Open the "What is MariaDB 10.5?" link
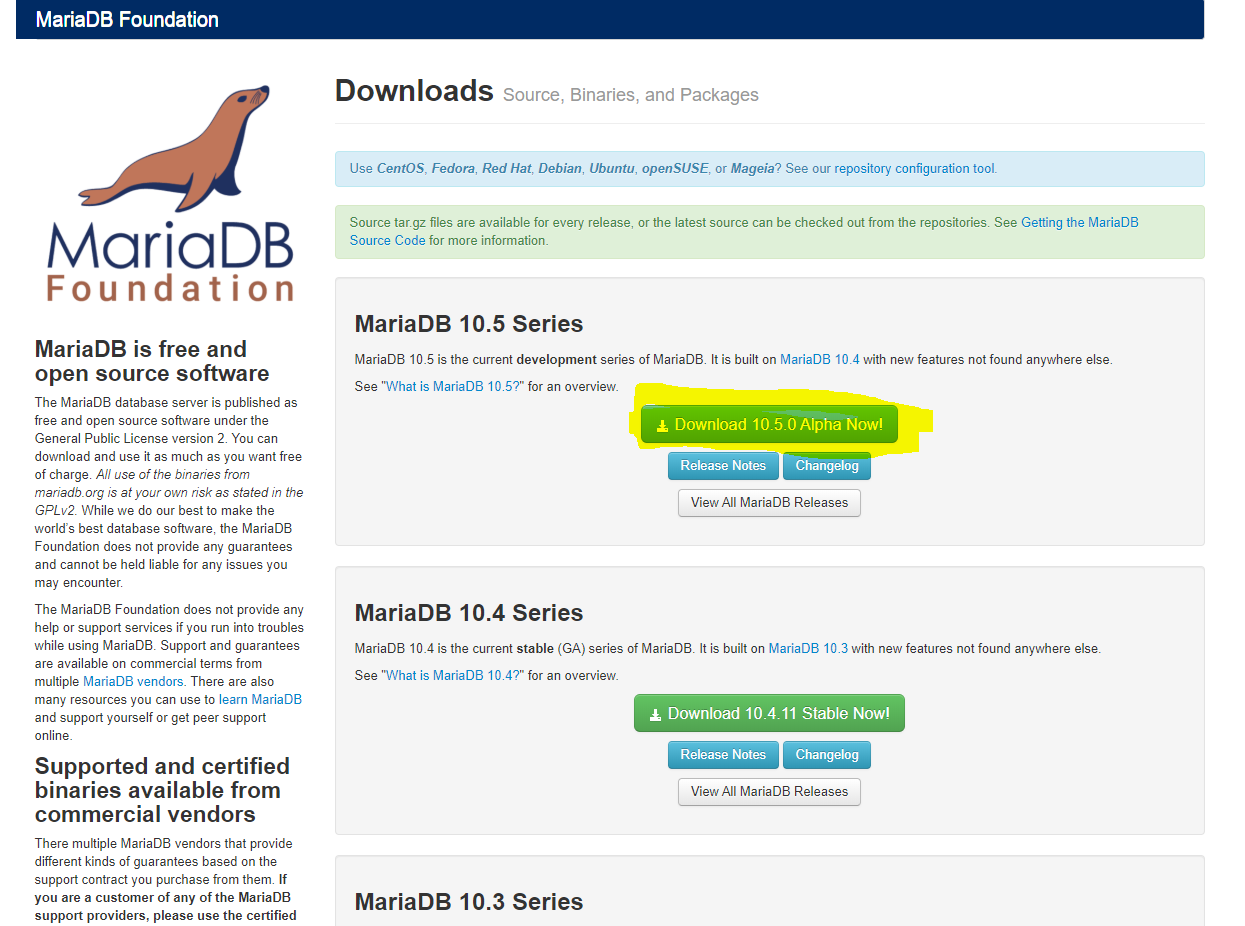 [452, 386]
